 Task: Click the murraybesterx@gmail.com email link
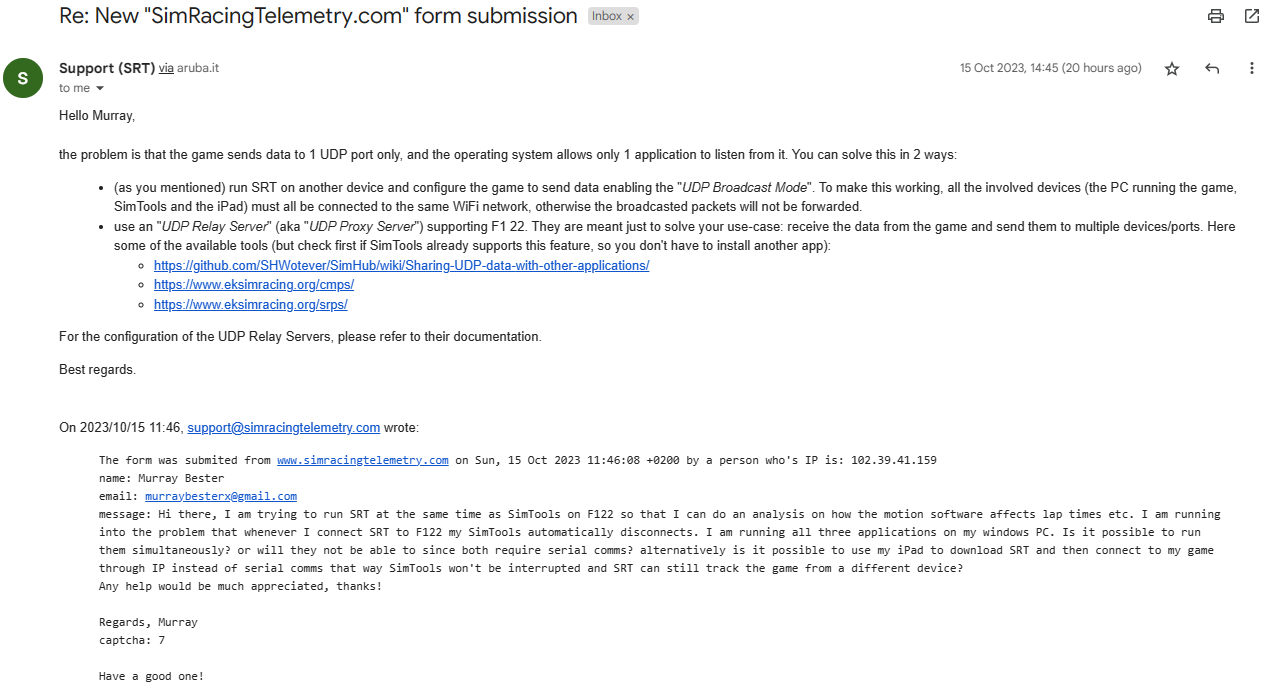pos(220,496)
